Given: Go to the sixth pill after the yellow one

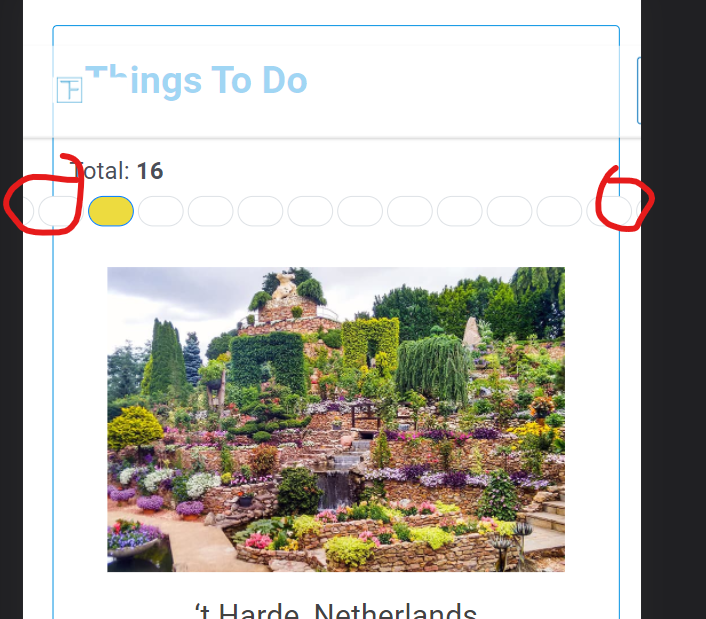Looking at the screenshot, I should pos(410,211).
